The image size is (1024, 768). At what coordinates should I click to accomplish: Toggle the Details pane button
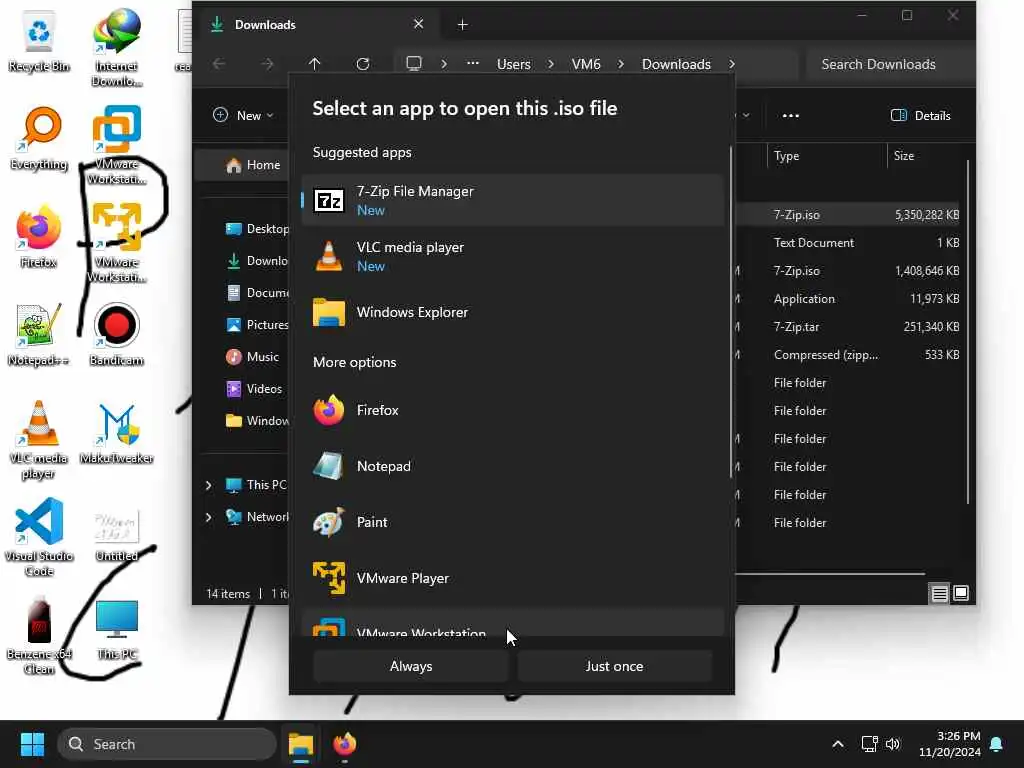coord(920,116)
